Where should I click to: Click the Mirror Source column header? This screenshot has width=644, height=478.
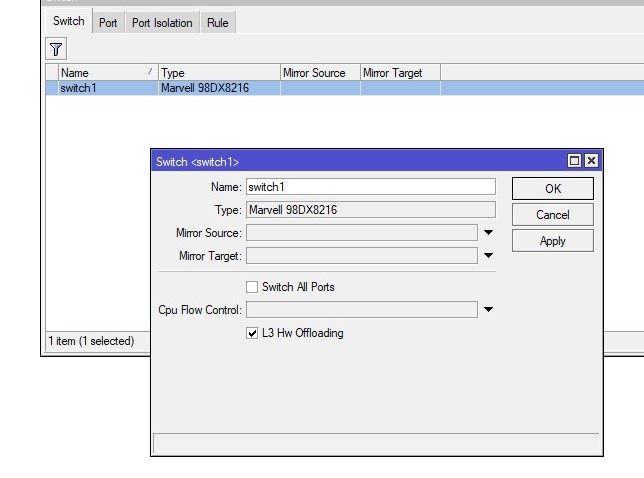pyautogui.click(x=320, y=73)
